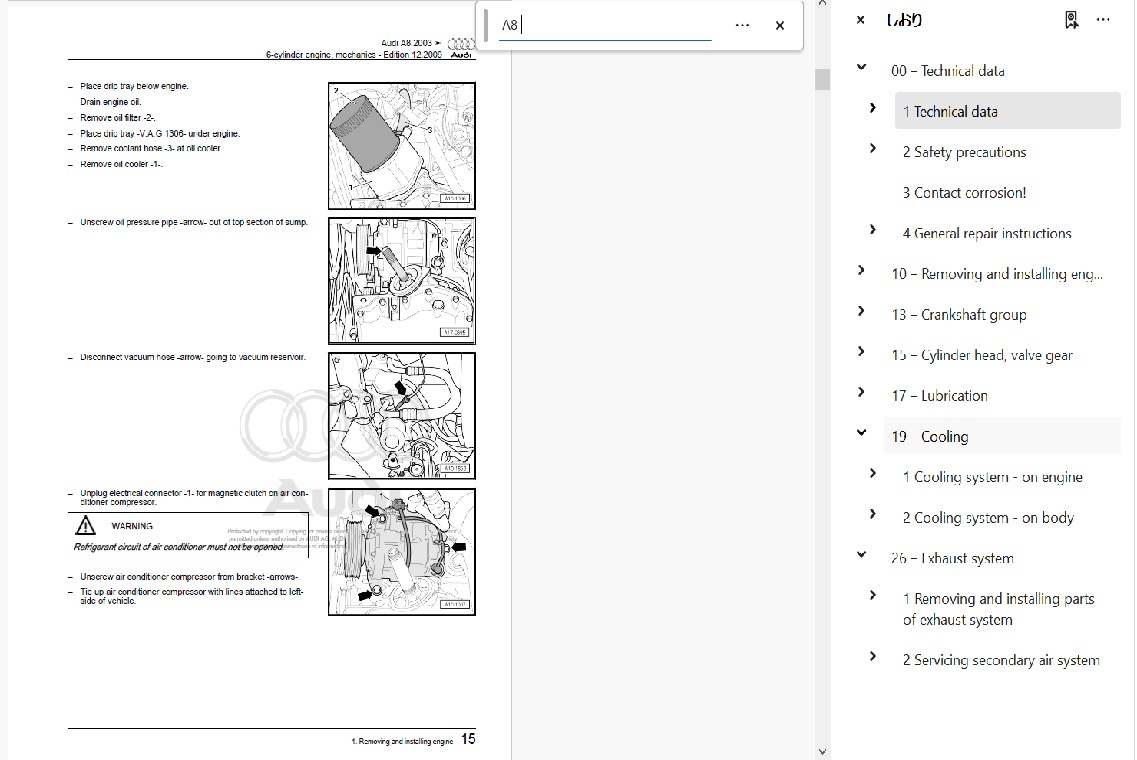This screenshot has width=1137, height=760.
Task: Expand the 13 – Crankshaft group section
Action: point(861,310)
